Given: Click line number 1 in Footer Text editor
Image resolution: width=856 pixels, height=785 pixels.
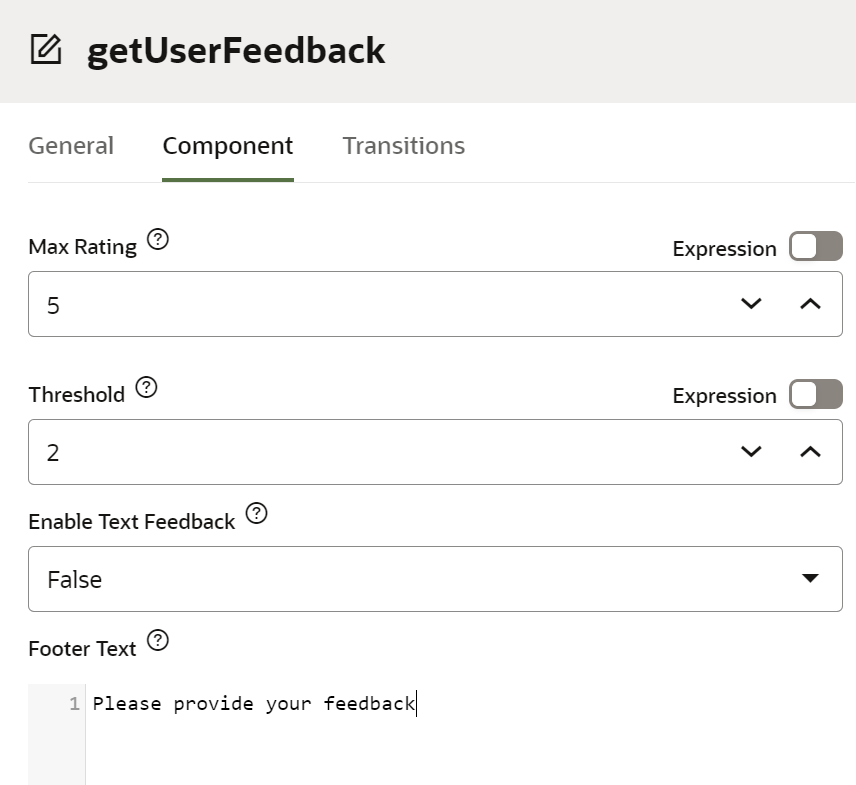Looking at the screenshot, I should 74,704.
